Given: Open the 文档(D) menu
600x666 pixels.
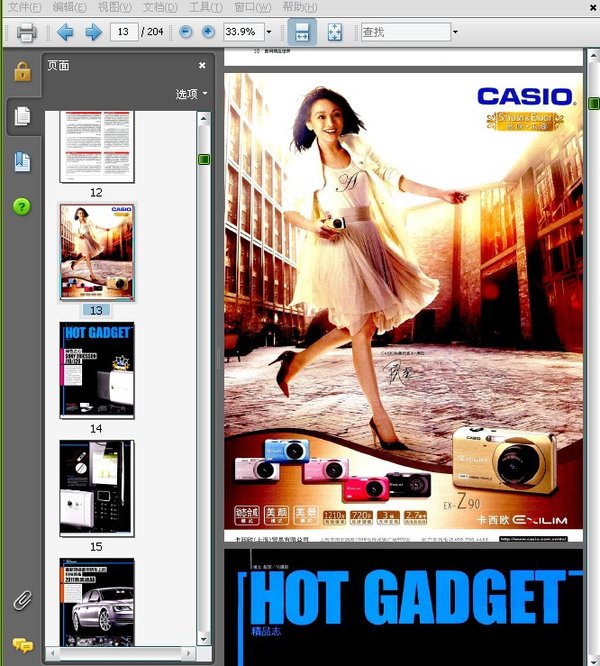Looking at the screenshot, I should (160, 7).
